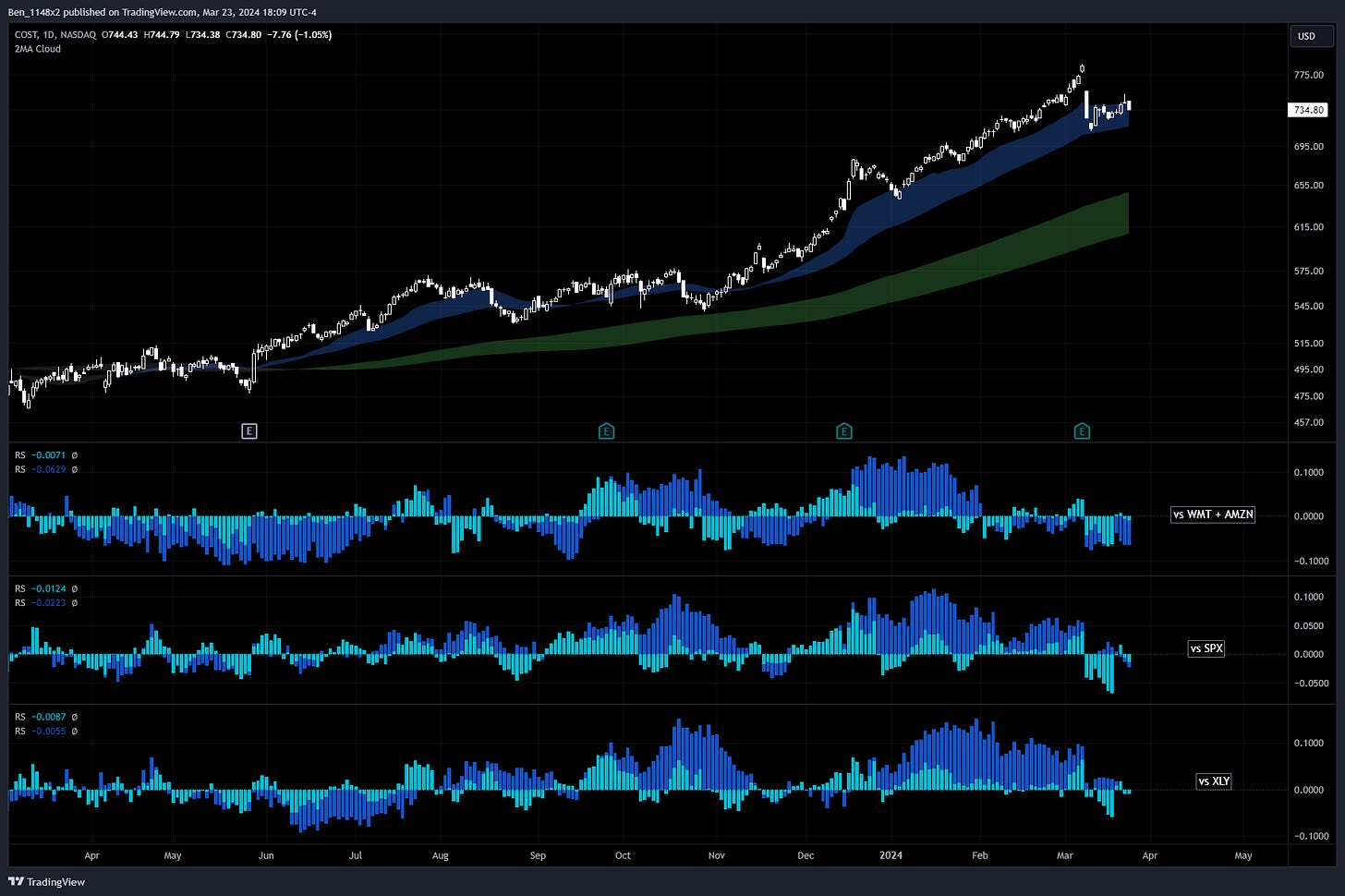Viewport: 1345px width, 896px height.
Task: Click the 'COST, 1D, NASDAQ' symbol legend
Action: [x=55, y=35]
